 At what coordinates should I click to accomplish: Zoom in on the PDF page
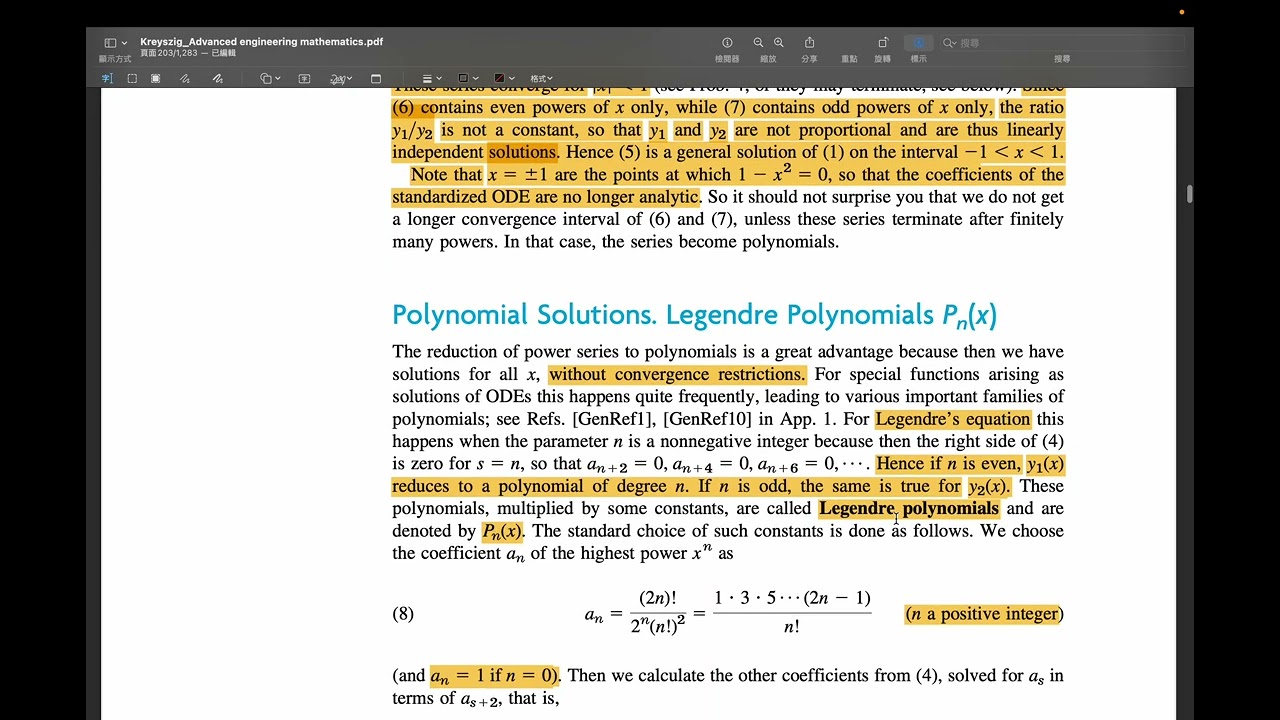tap(779, 43)
